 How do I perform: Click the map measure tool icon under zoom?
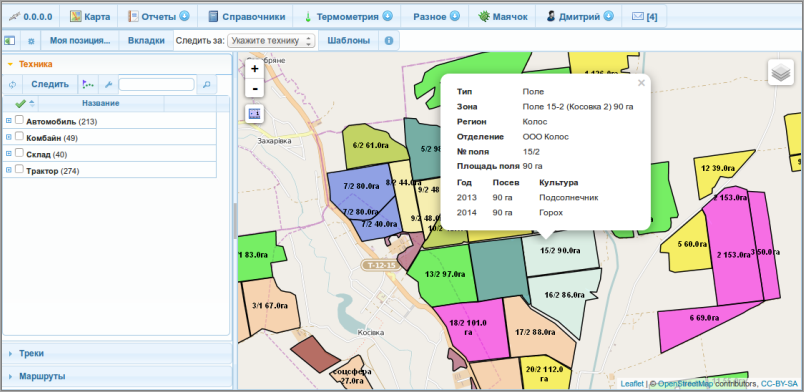(255, 114)
